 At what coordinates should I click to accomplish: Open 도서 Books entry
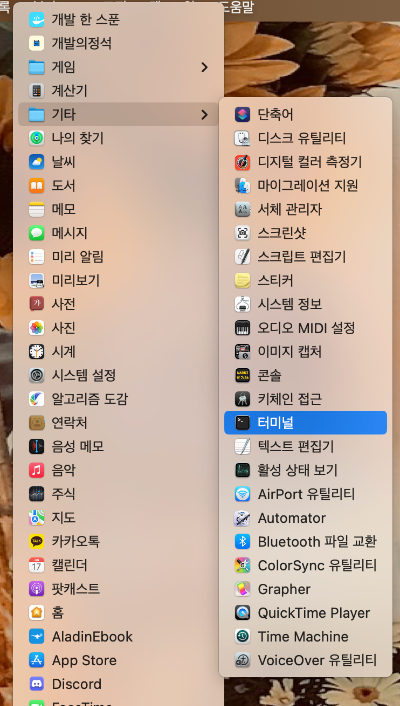118,186
